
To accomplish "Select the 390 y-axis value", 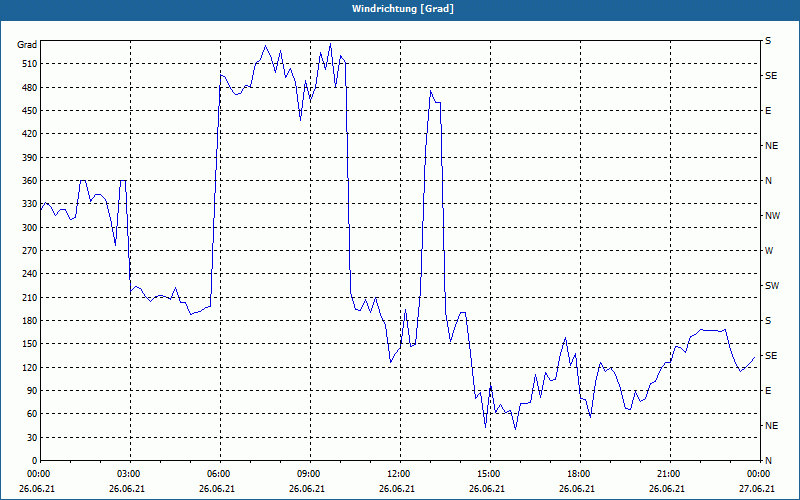I will [x=30, y=157].
